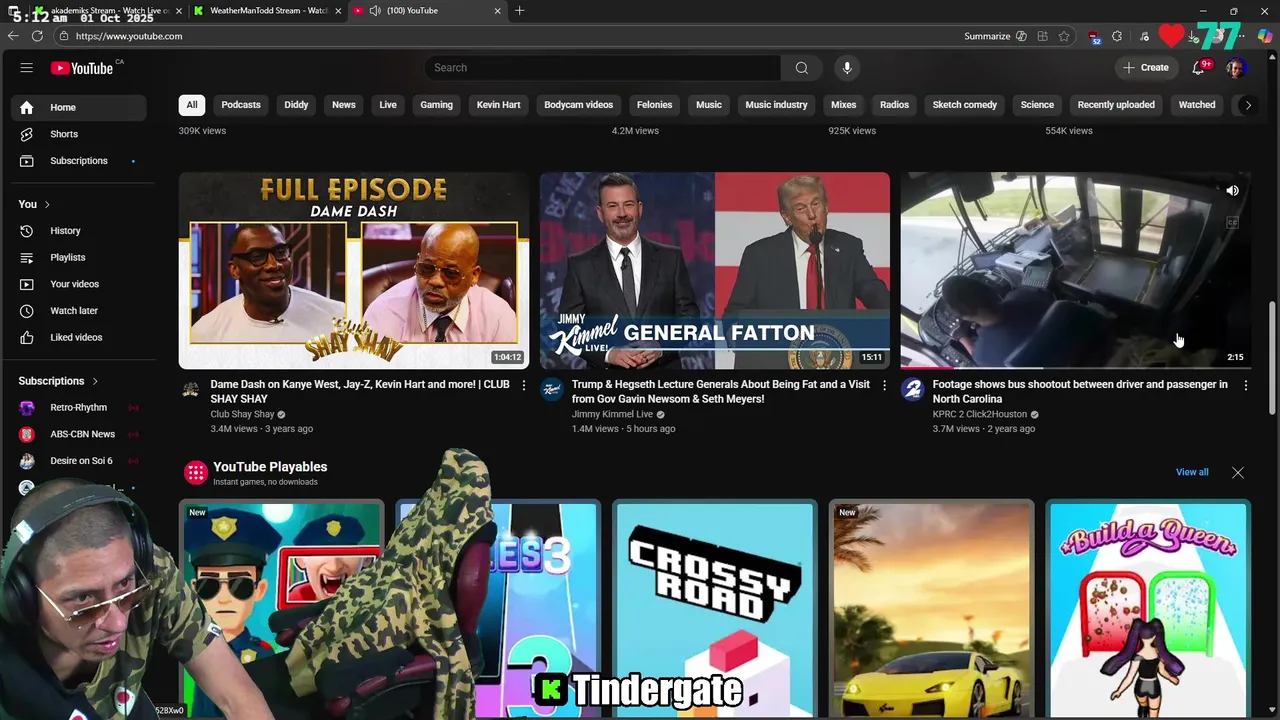1280x720 pixels.
Task: Select the Recently uploaded chip
Action: tap(1116, 105)
